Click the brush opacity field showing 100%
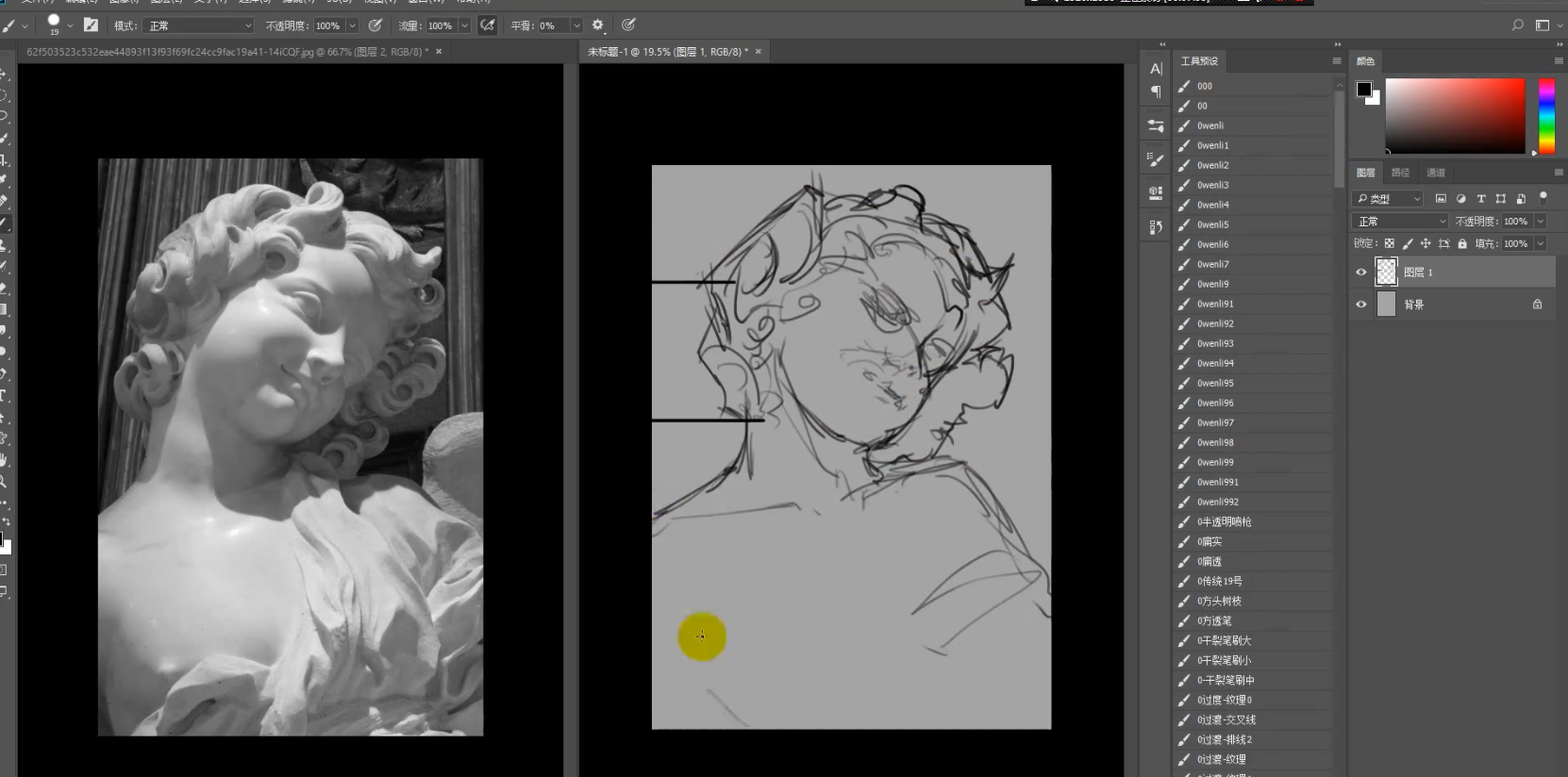Viewport: 1568px width, 777px height. pos(328,25)
